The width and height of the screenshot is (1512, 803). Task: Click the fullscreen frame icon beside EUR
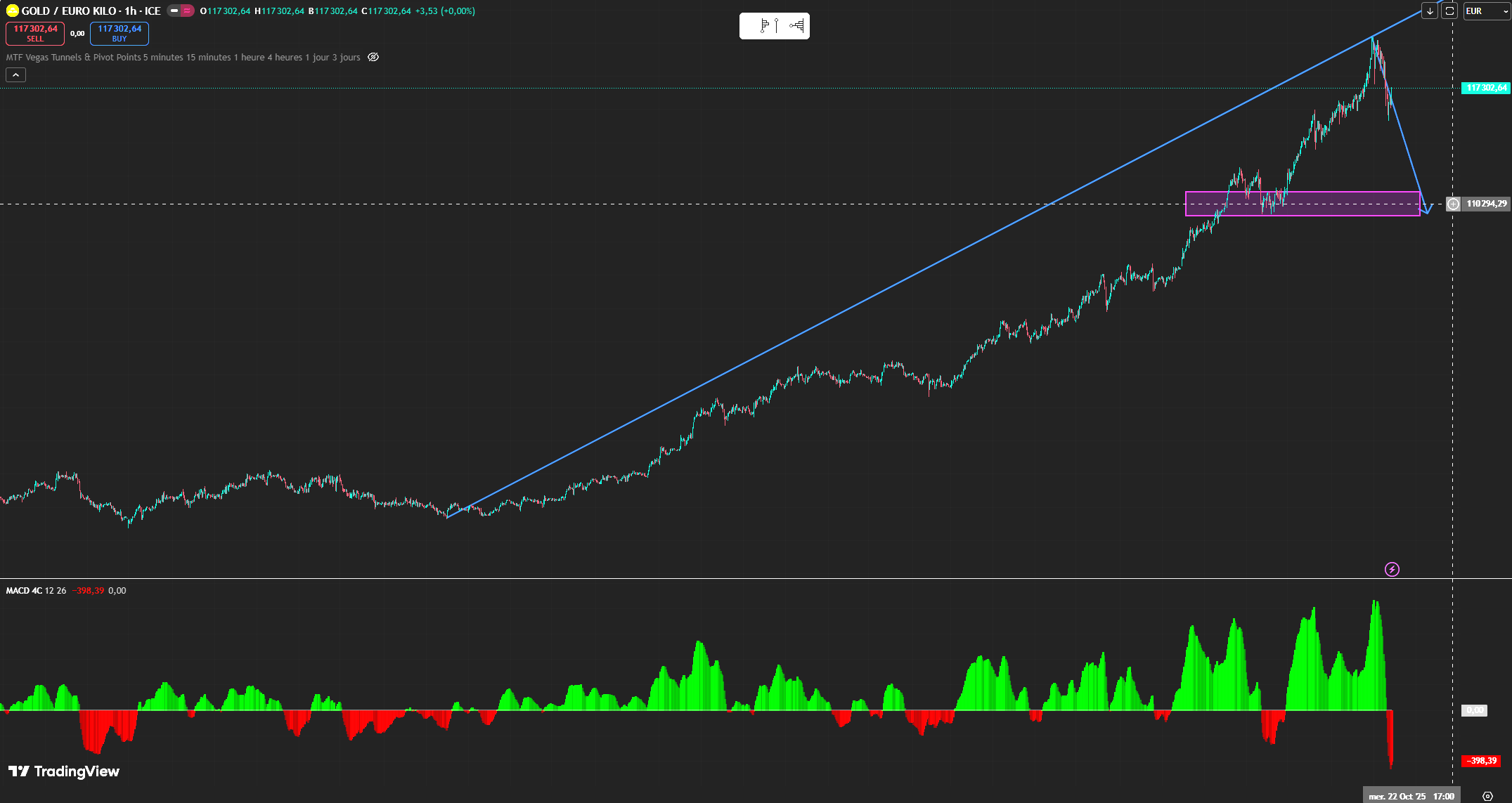[x=1449, y=11]
